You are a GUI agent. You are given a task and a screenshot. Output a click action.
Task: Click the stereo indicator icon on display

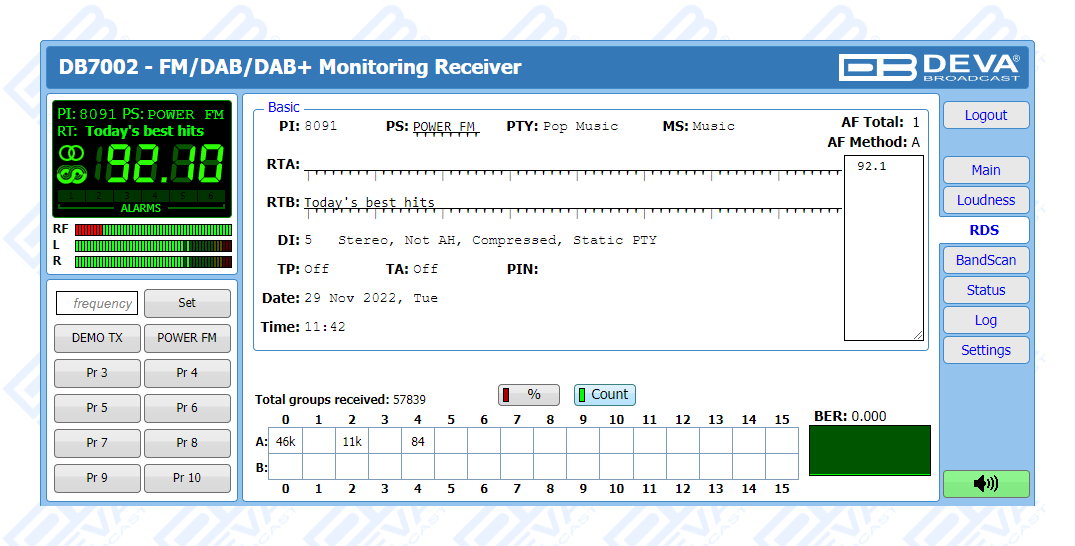point(72,153)
